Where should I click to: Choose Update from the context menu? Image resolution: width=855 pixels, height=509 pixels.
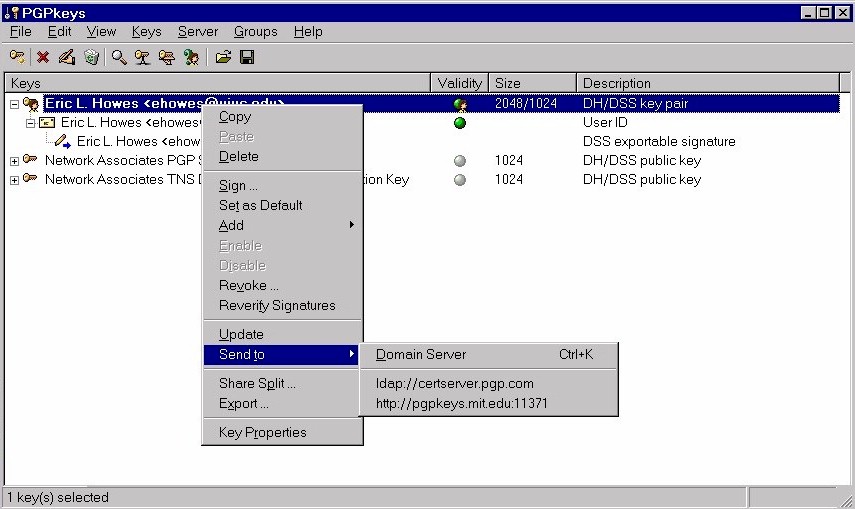(x=282, y=334)
